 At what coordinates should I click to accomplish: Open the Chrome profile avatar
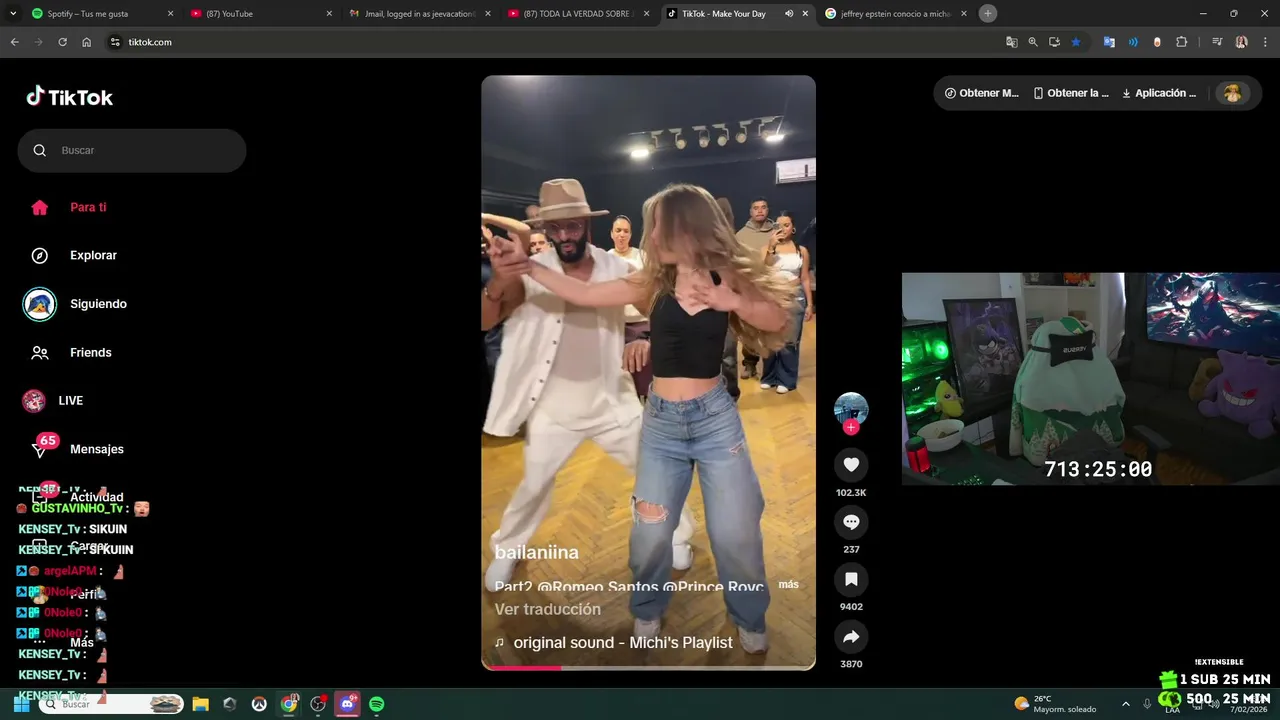pyautogui.click(x=1242, y=42)
